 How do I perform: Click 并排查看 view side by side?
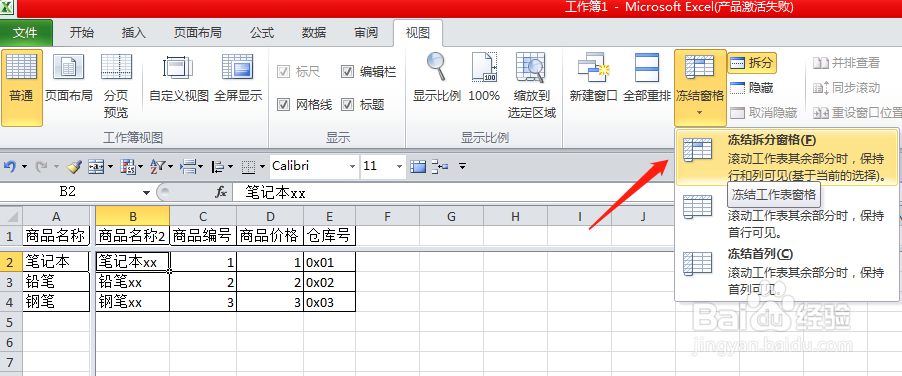pos(846,63)
